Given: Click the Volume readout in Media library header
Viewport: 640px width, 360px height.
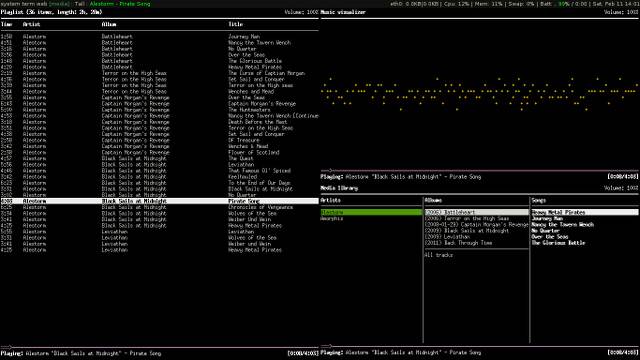Looking at the screenshot, I should (x=621, y=188).
